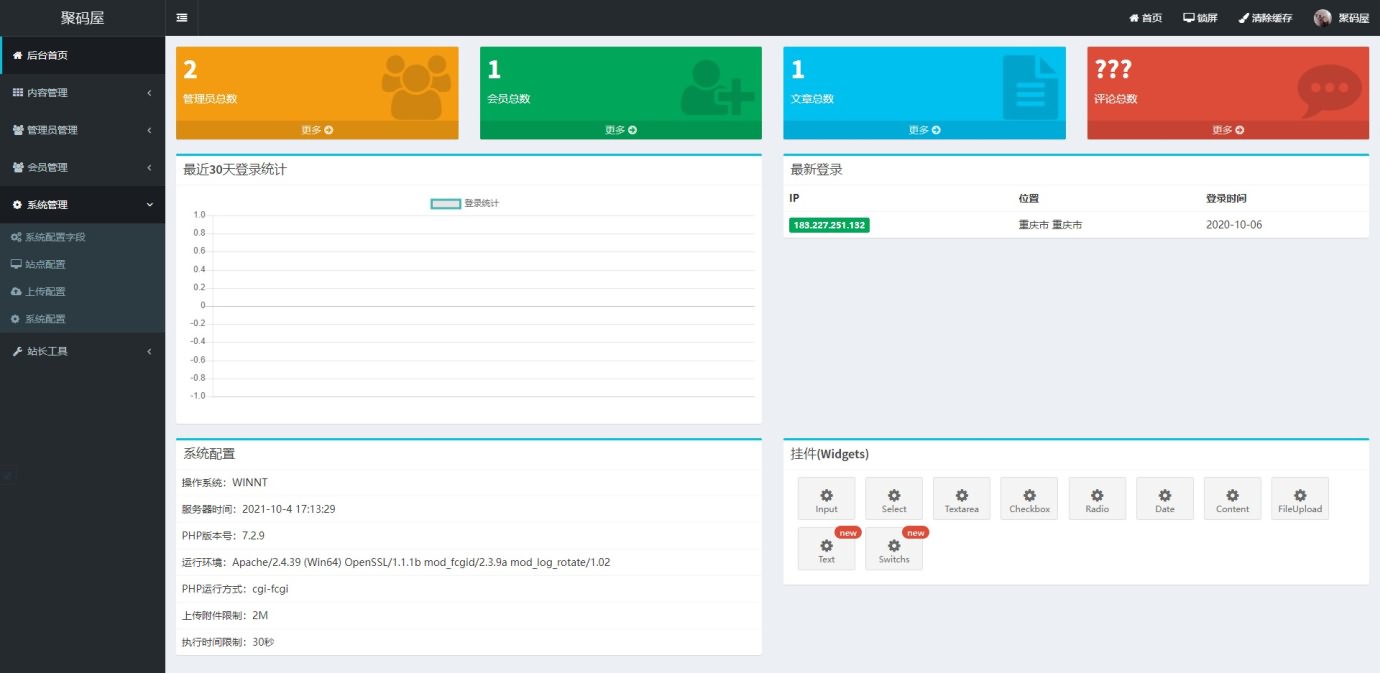Collapse the 系统管理 sidebar menu
Viewport: 1380px width, 673px height.
[82, 205]
